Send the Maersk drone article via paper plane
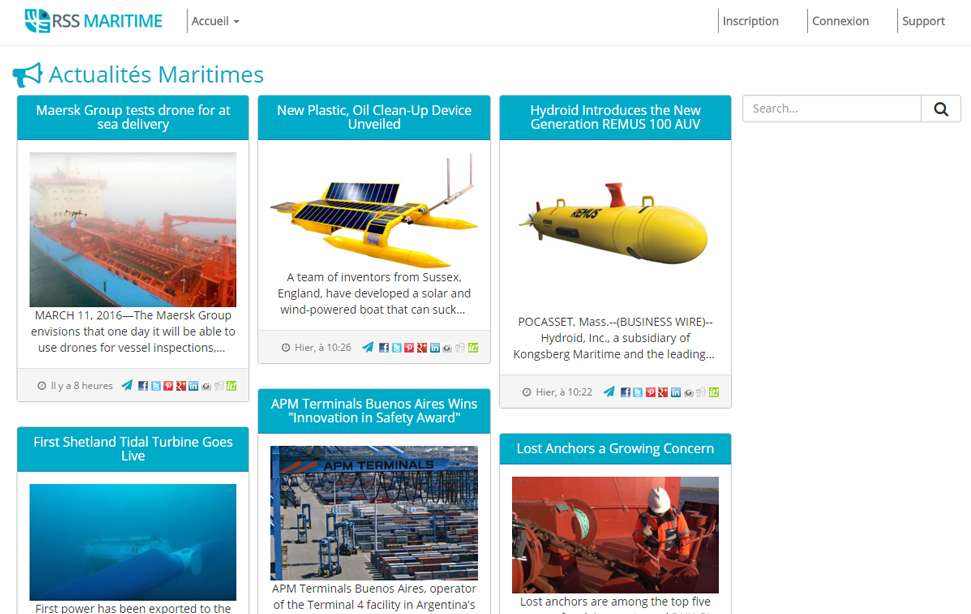 pyautogui.click(x=127, y=386)
